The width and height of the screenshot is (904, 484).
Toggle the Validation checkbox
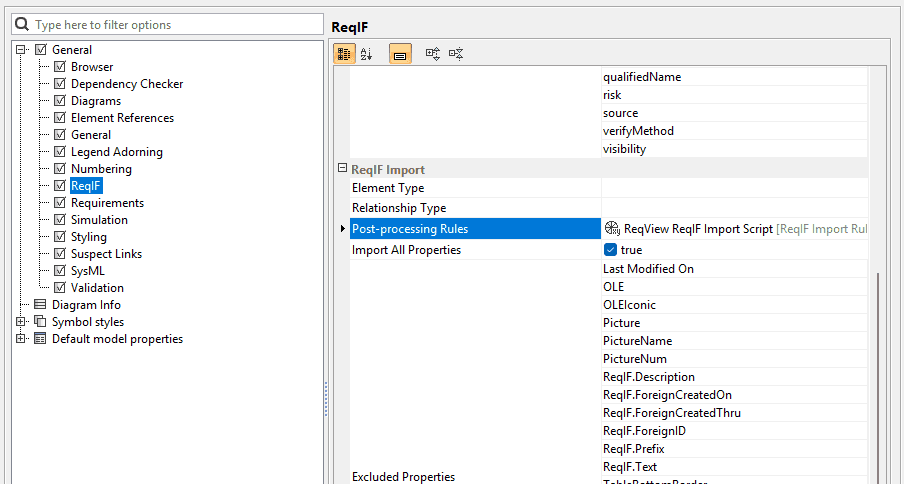[x=59, y=288]
